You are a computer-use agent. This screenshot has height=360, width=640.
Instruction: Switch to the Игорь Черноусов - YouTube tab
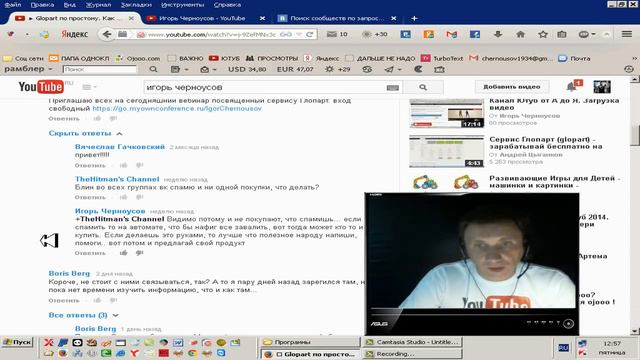coord(202,18)
